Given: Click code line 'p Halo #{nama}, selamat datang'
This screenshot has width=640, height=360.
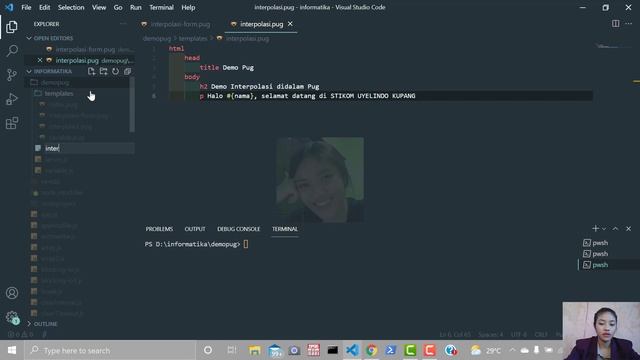Looking at the screenshot, I should (307, 96).
